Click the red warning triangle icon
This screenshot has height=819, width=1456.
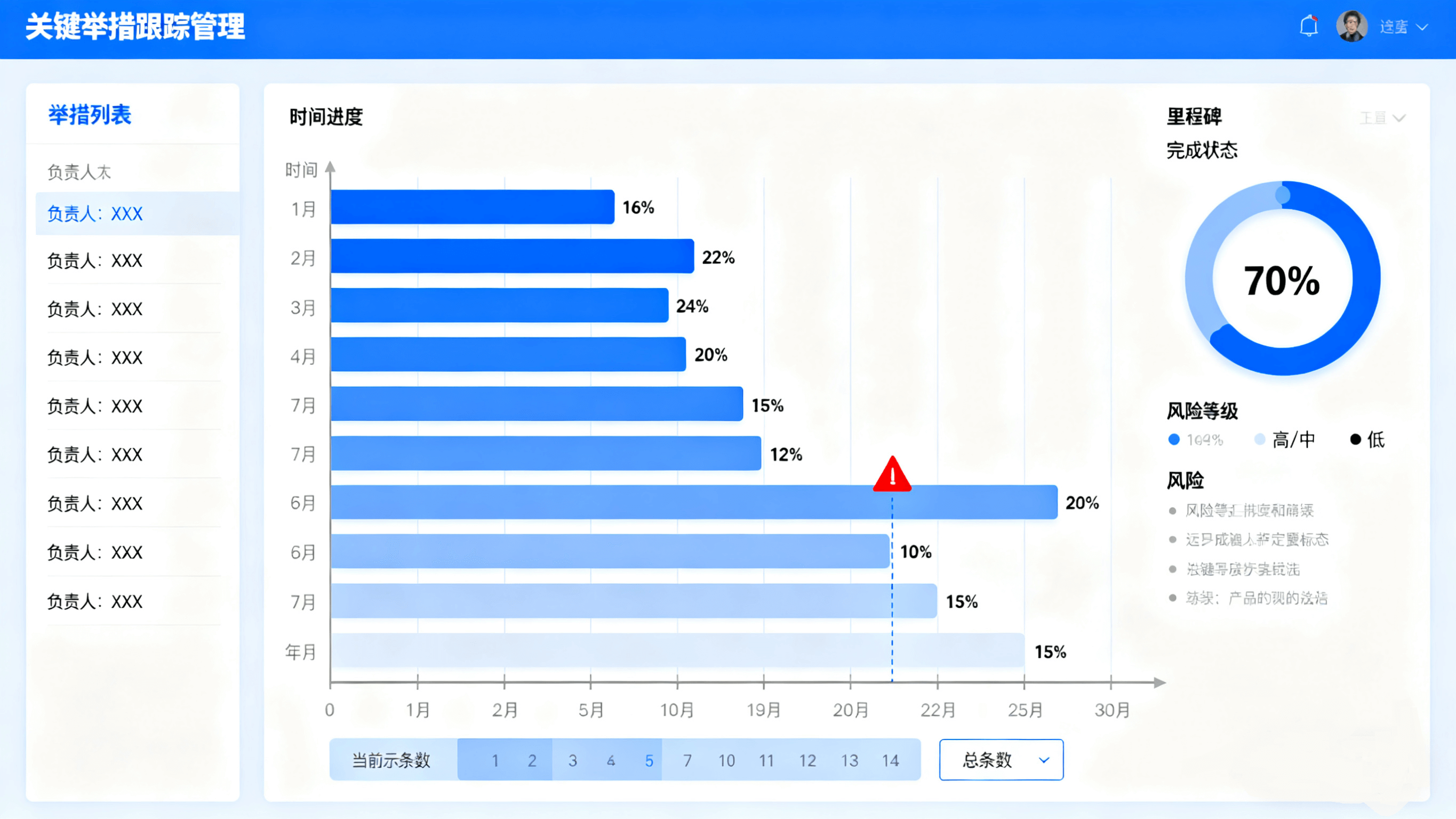point(892,475)
